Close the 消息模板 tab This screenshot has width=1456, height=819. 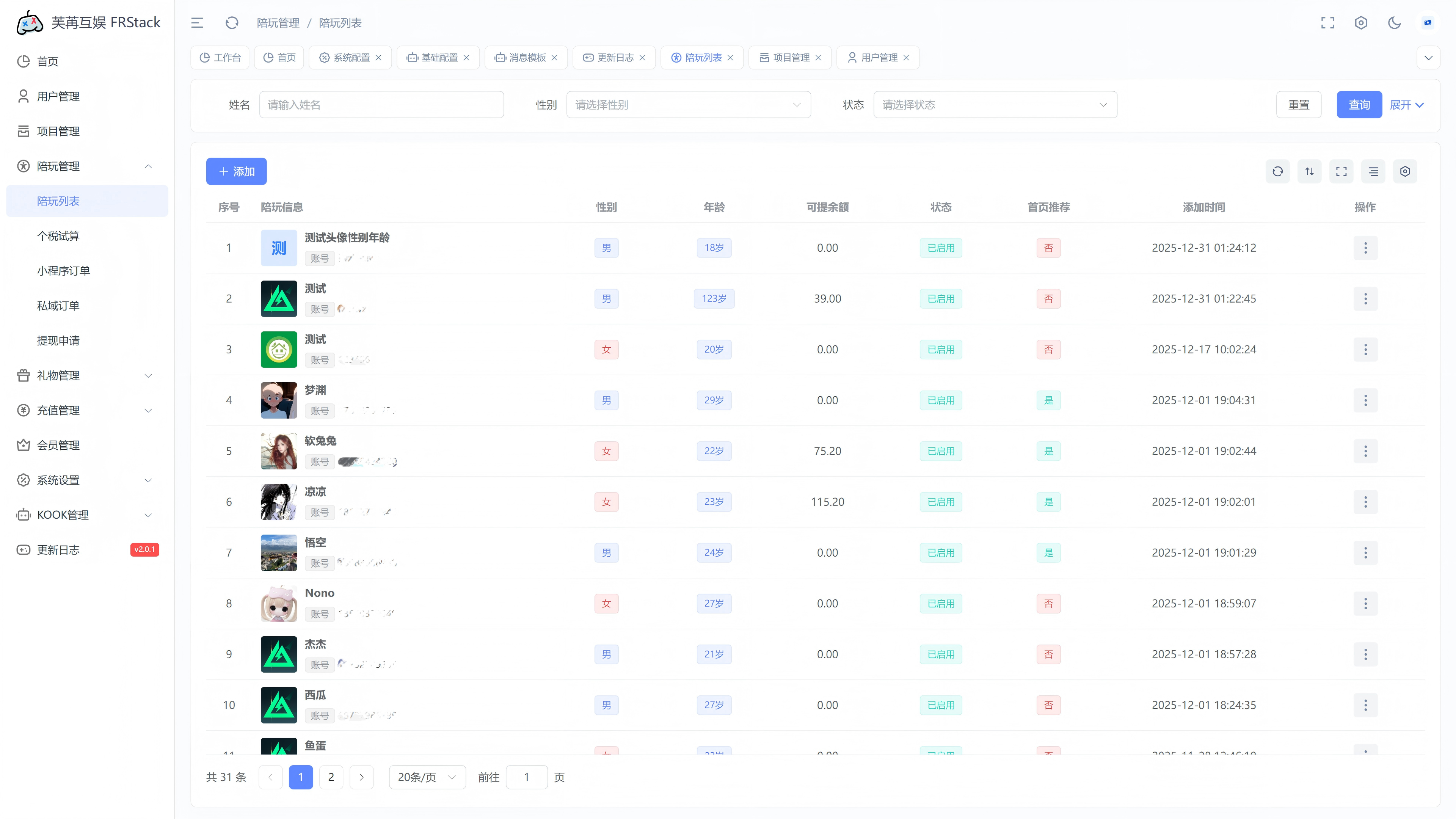(554, 58)
